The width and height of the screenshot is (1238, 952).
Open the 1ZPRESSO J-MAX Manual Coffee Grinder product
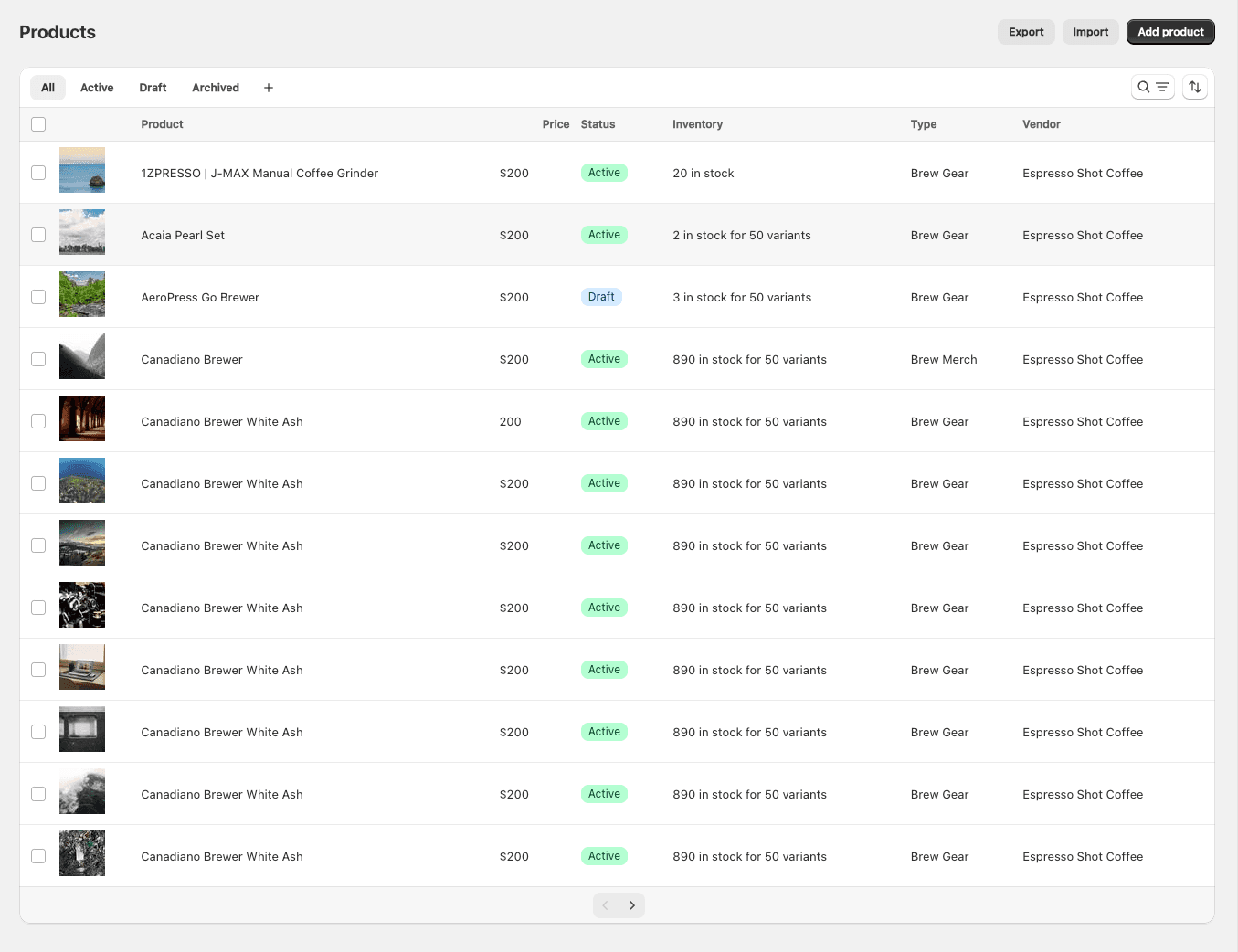click(x=259, y=174)
